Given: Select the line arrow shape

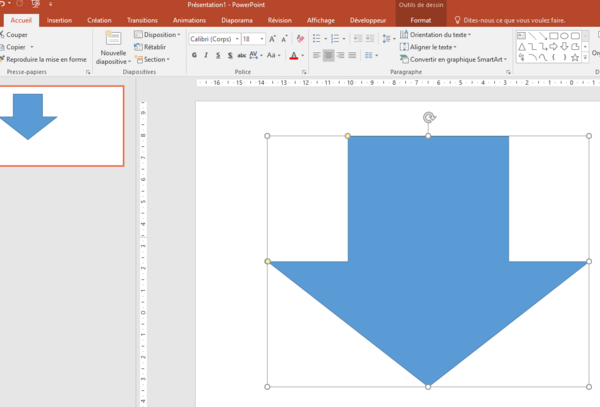Looking at the screenshot, I should click(543, 36).
